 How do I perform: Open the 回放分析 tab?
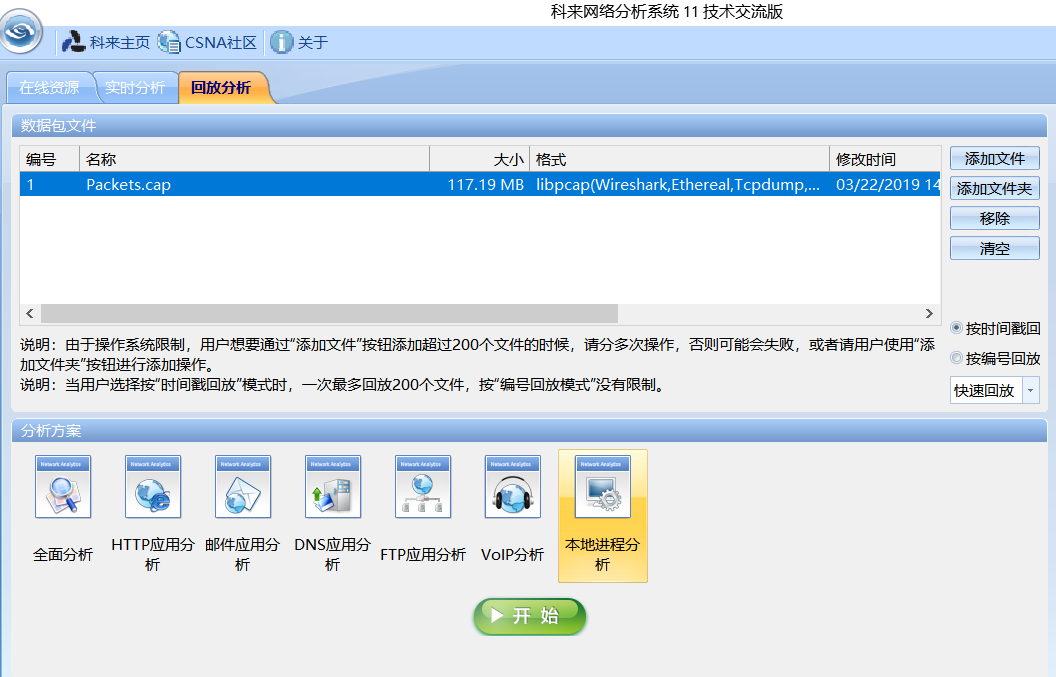221,88
